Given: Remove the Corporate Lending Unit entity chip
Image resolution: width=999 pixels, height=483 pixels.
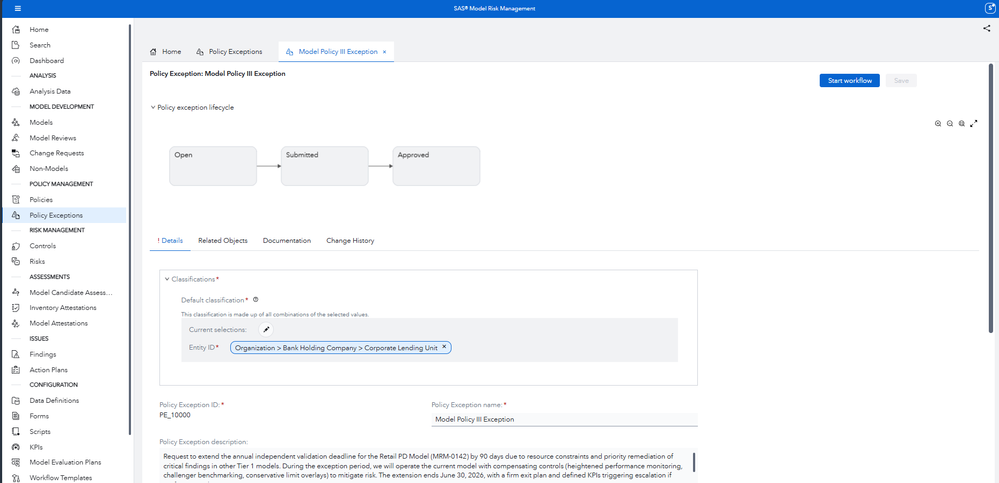Looking at the screenshot, I should coord(444,347).
